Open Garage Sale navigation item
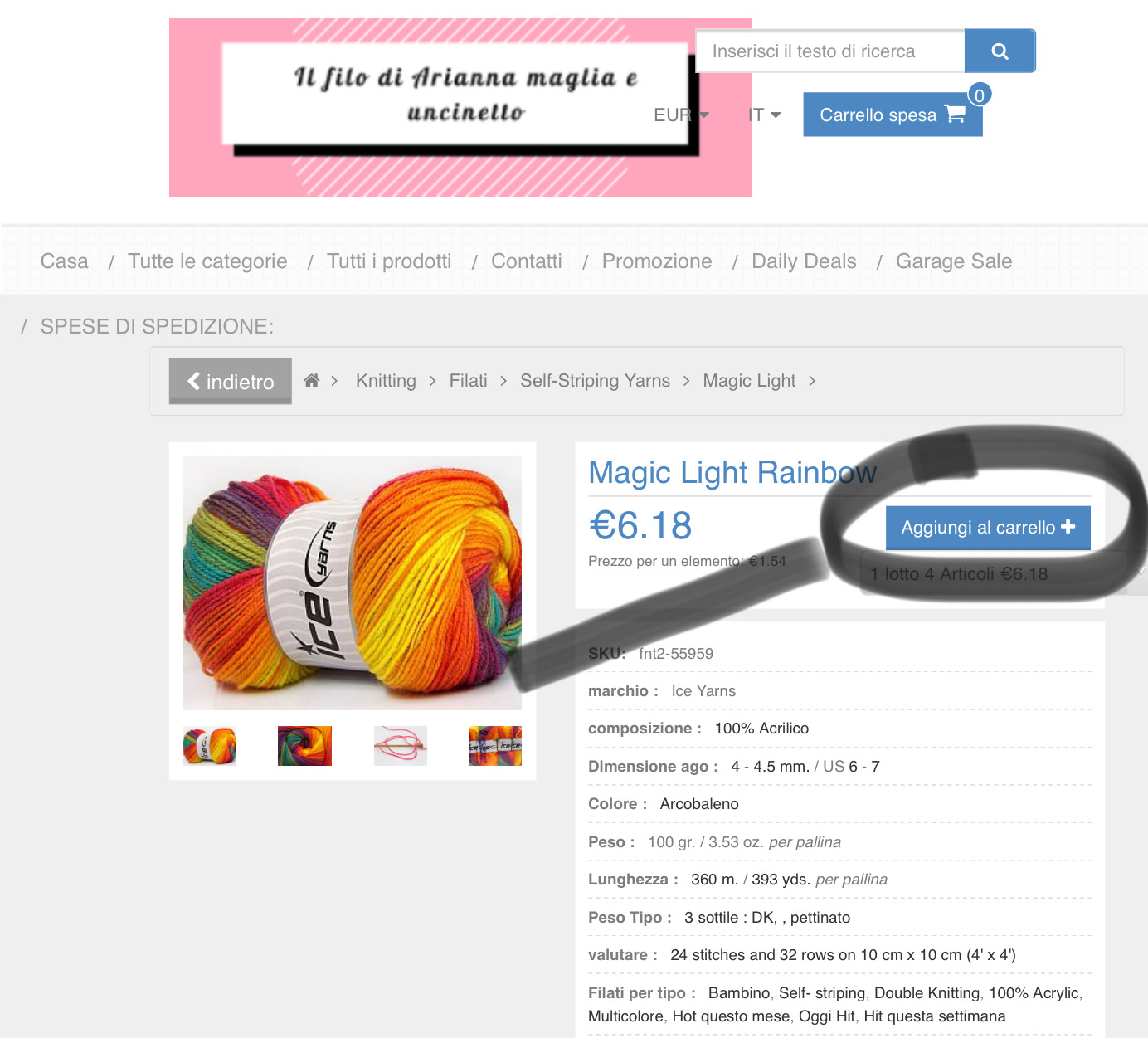The image size is (1148, 1038). 954,261
